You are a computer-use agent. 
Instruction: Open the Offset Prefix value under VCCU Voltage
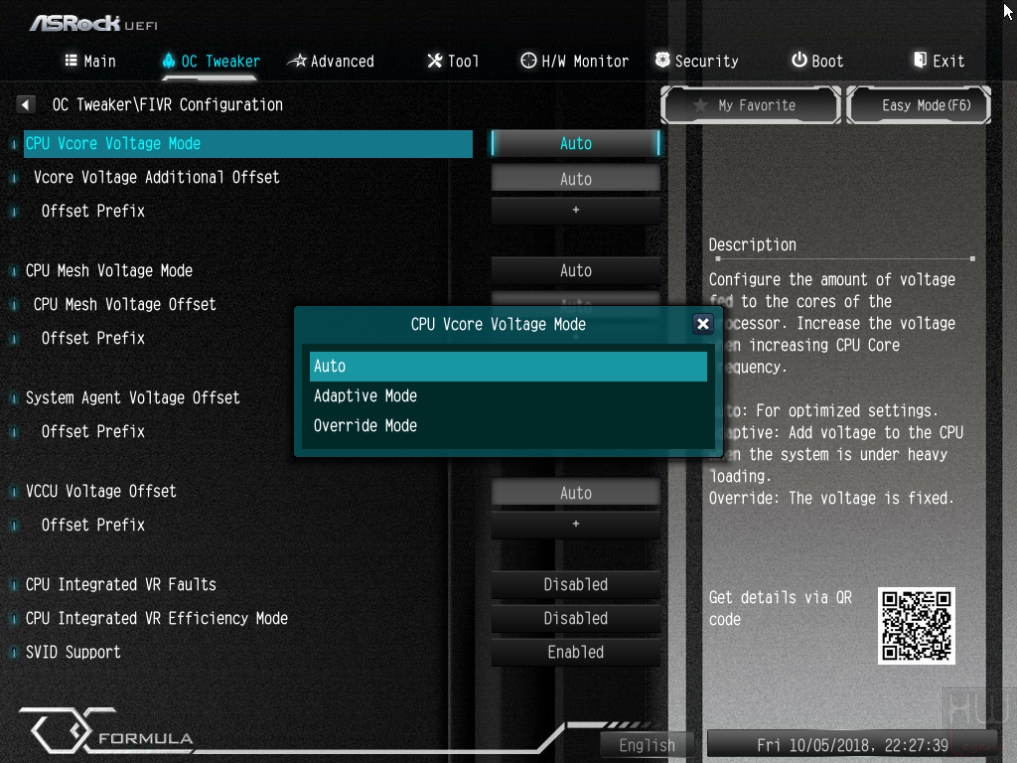click(575, 524)
